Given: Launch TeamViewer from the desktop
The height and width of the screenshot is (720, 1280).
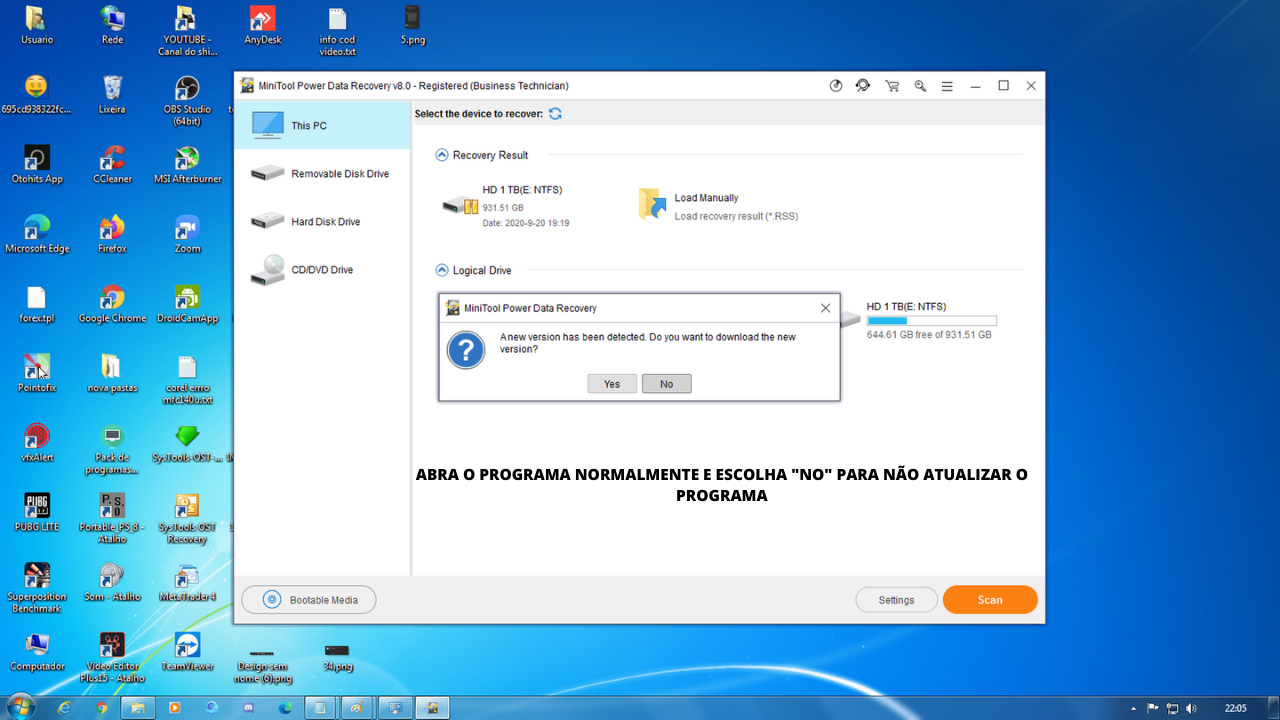Looking at the screenshot, I should pos(187,651).
